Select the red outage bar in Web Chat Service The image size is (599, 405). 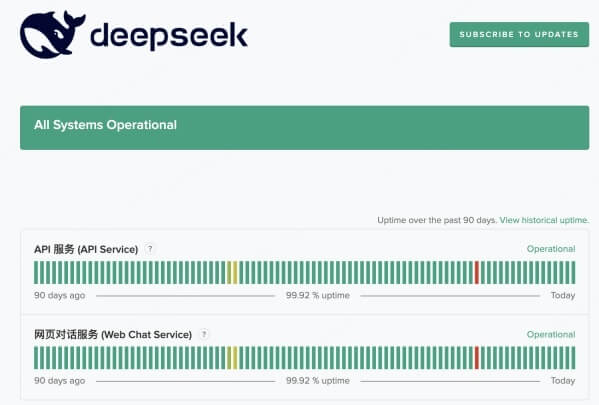click(476, 358)
